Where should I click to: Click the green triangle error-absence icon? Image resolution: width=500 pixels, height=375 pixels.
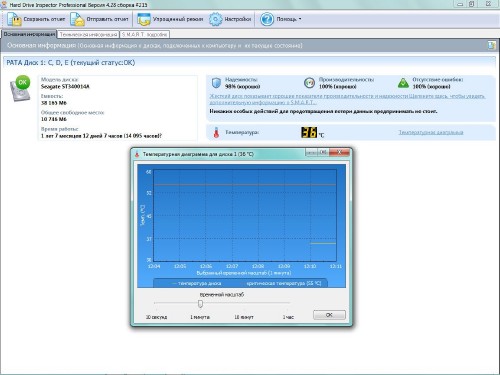point(403,83)
